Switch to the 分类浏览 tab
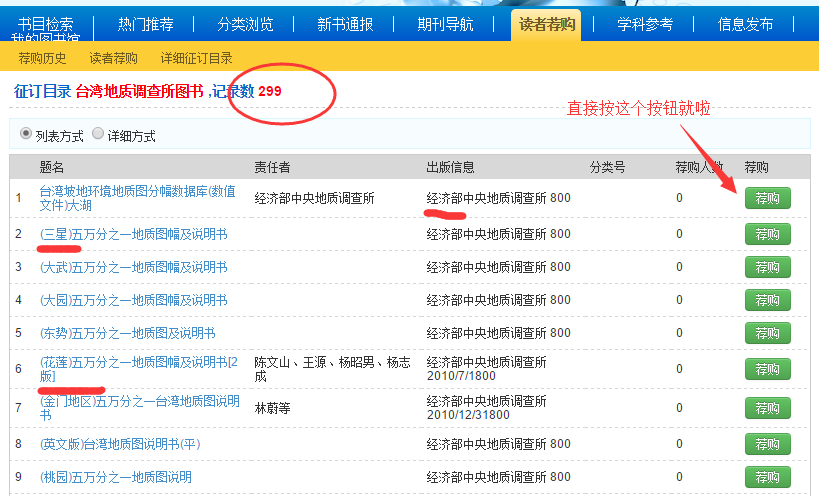This screenshot has height=496, width=819. tap(246, 25)
